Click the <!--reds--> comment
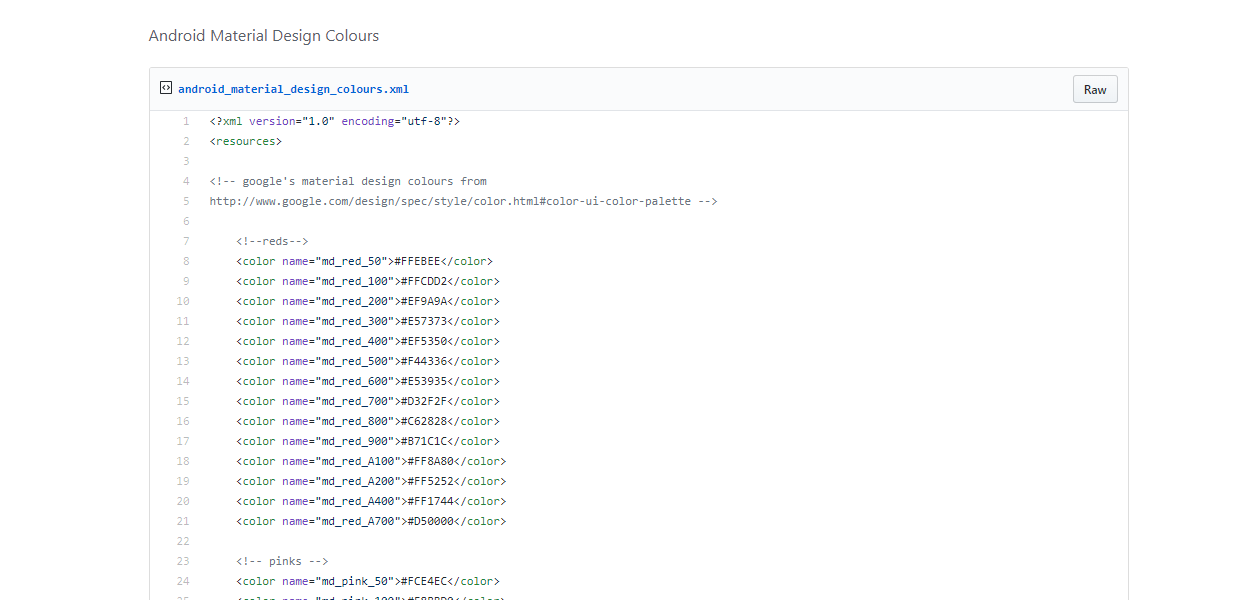The height and width of the screenshot is (600, 1255). 272,241
